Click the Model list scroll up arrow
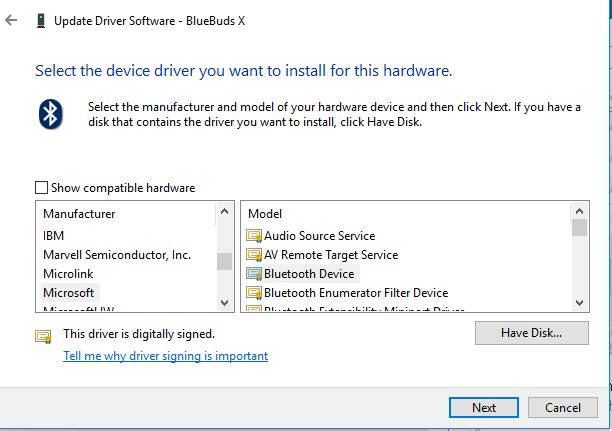 coord(580,212)
